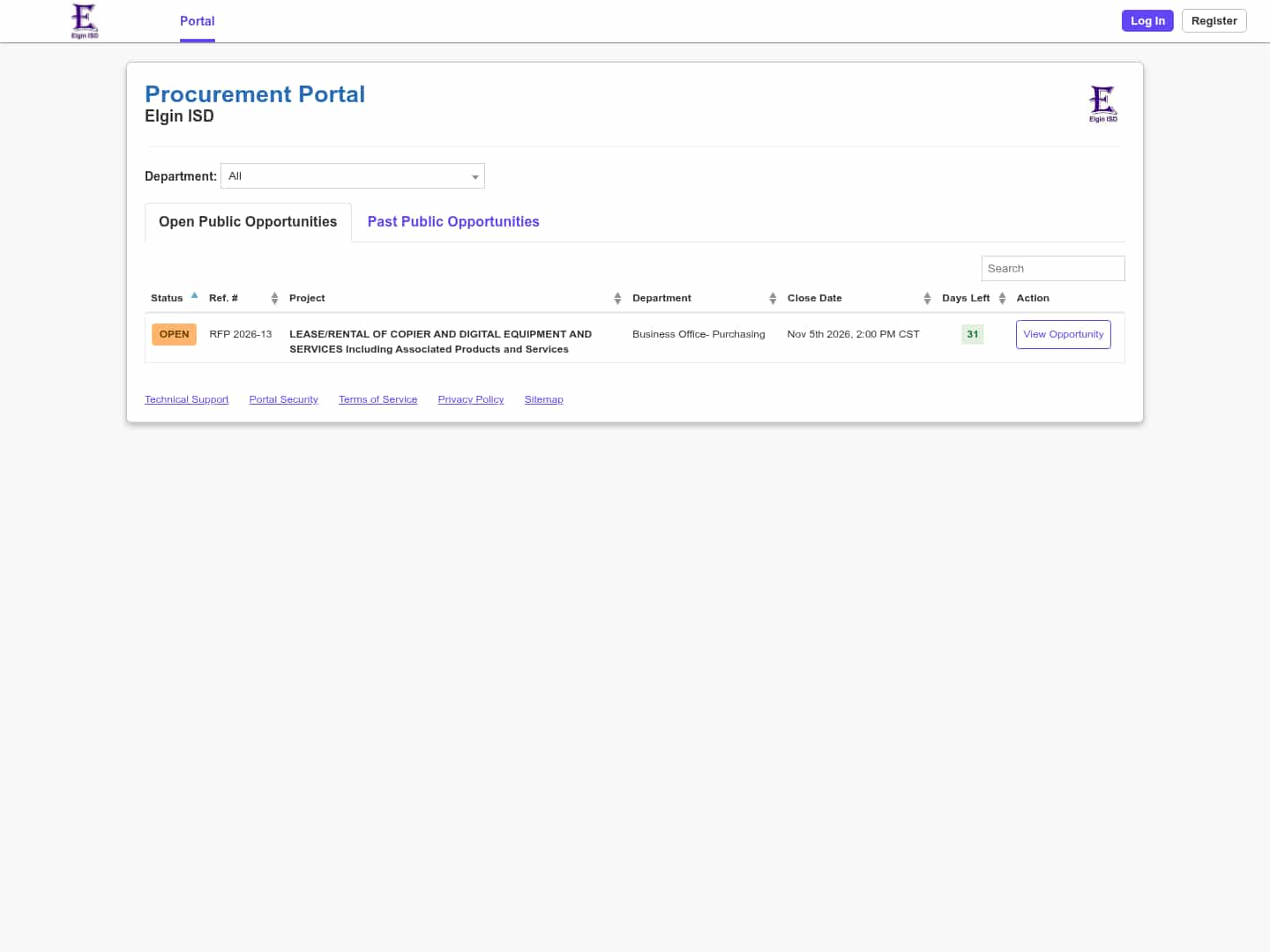
Task: Sort by Ref. # column arrows
Action: (x=274, y=298)
